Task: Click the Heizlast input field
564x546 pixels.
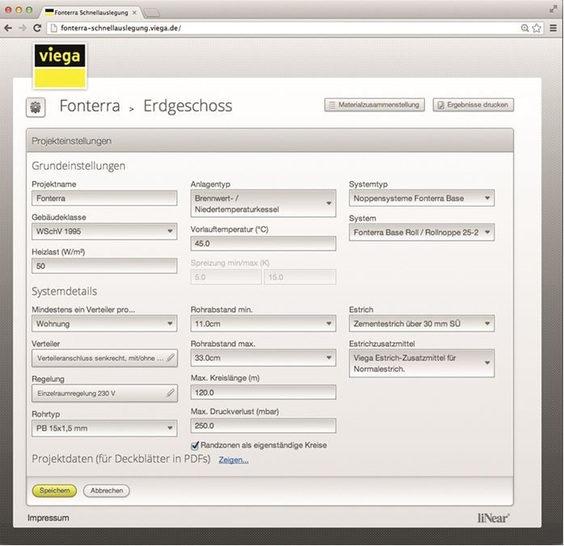Action: (x=104, y=266)
